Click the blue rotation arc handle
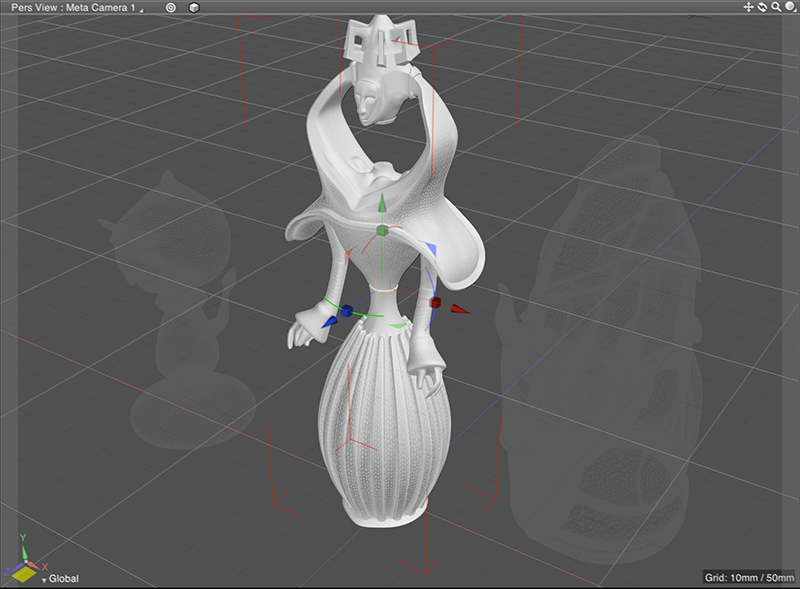Image resolution: width=800 pixels, height=589 pixels. click(433, 288)
